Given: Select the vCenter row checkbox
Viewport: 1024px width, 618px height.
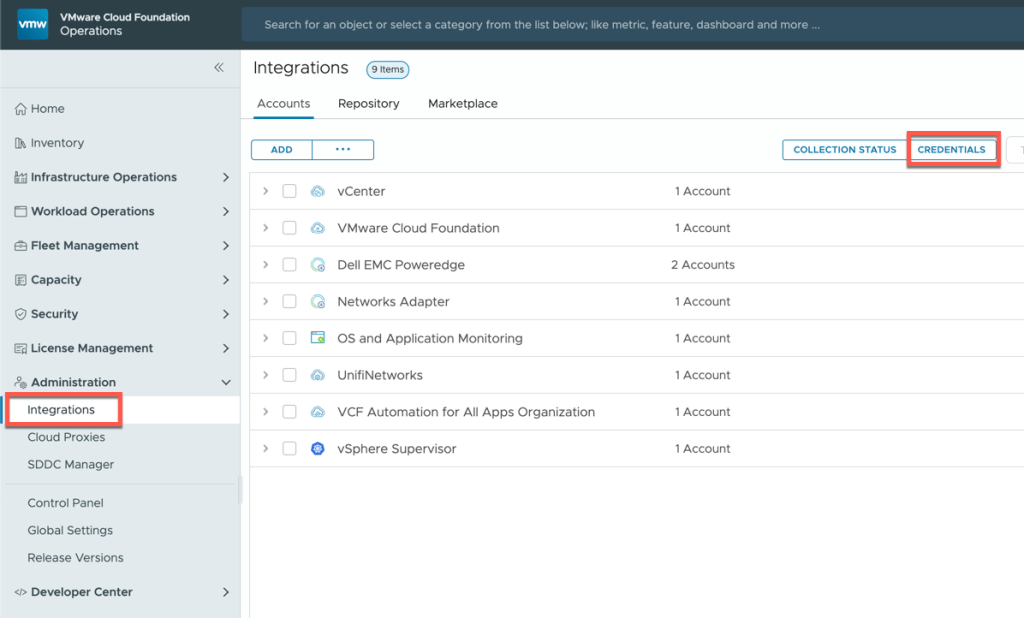Looking at the screenshot, I should (289, 191).
